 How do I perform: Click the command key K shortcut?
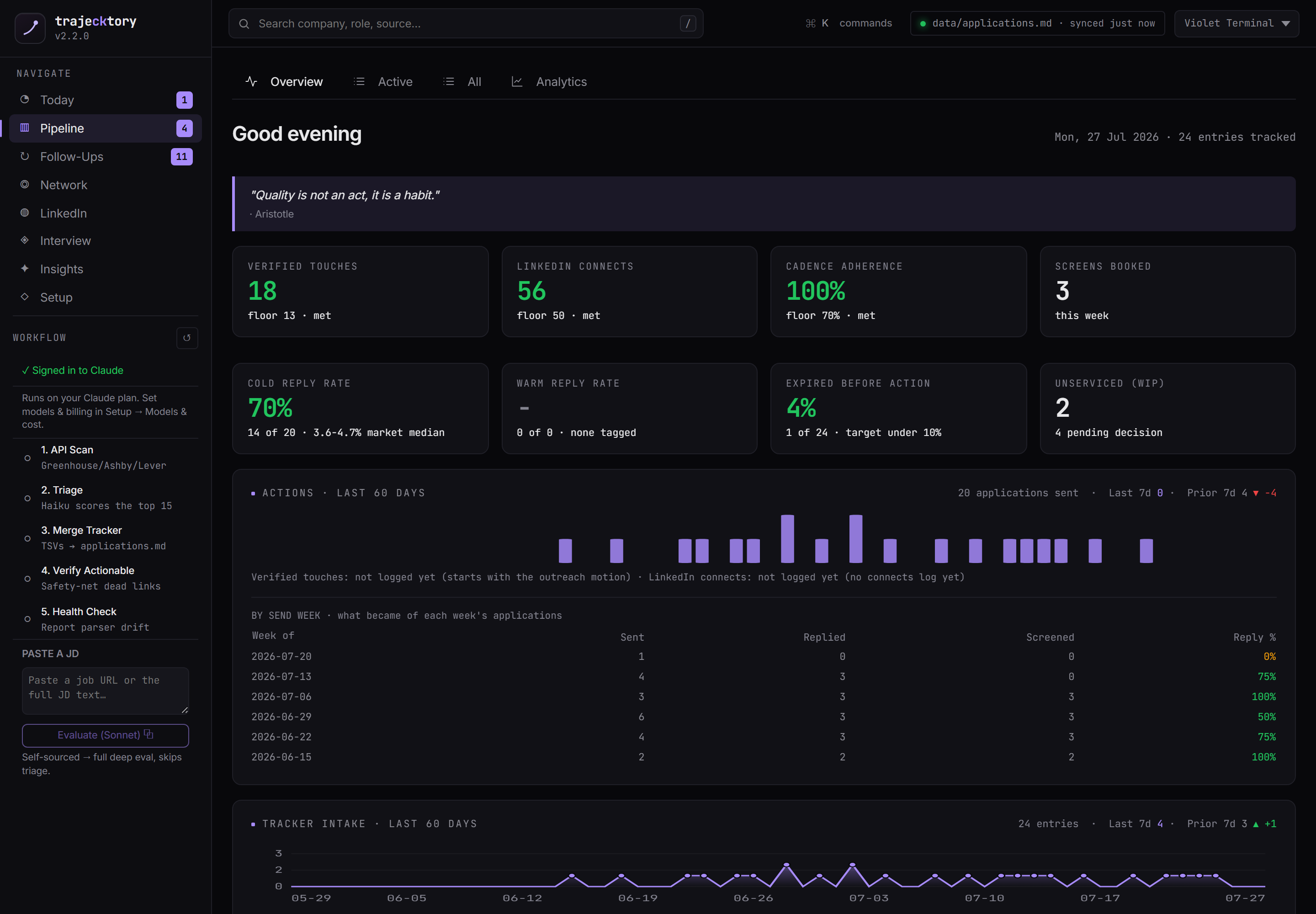[x=817, y=23]
